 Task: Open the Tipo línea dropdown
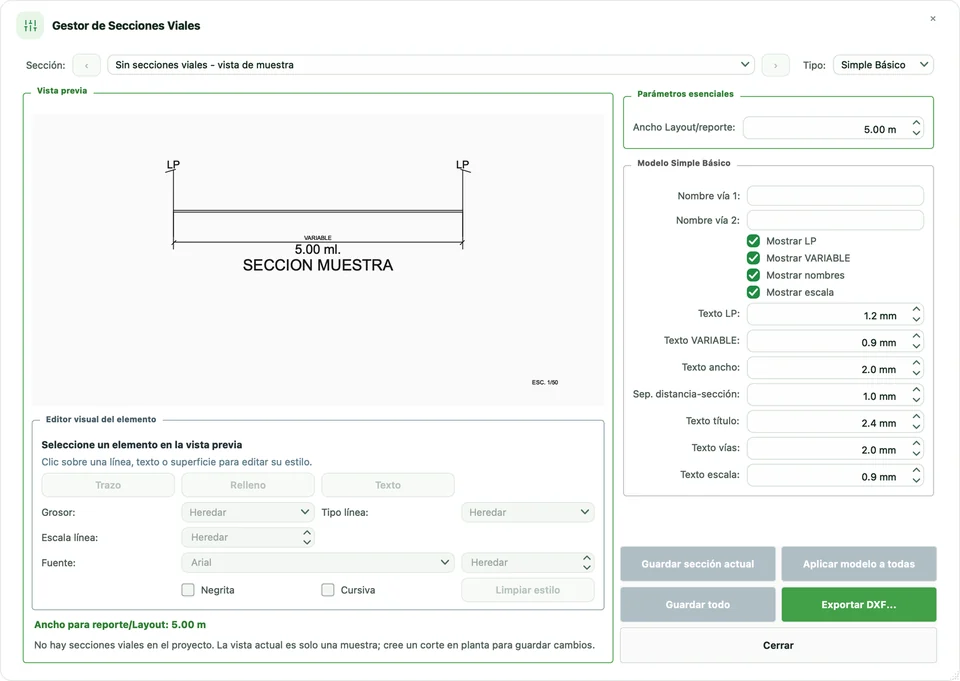coord(528,512)
